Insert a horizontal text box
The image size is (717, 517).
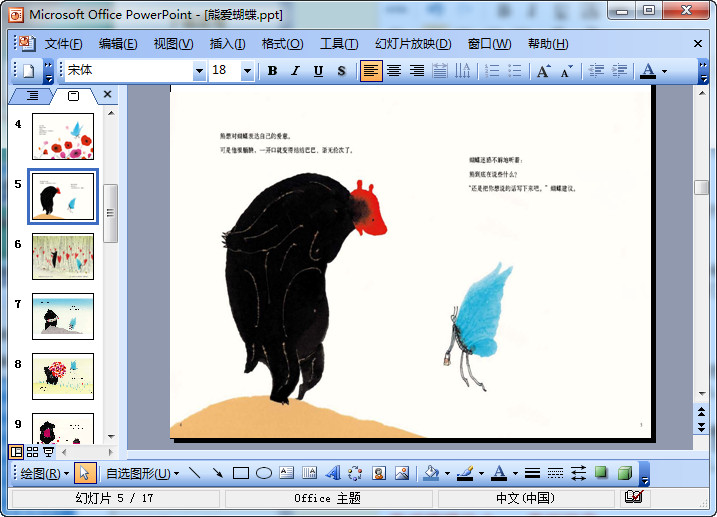point(287,473)
